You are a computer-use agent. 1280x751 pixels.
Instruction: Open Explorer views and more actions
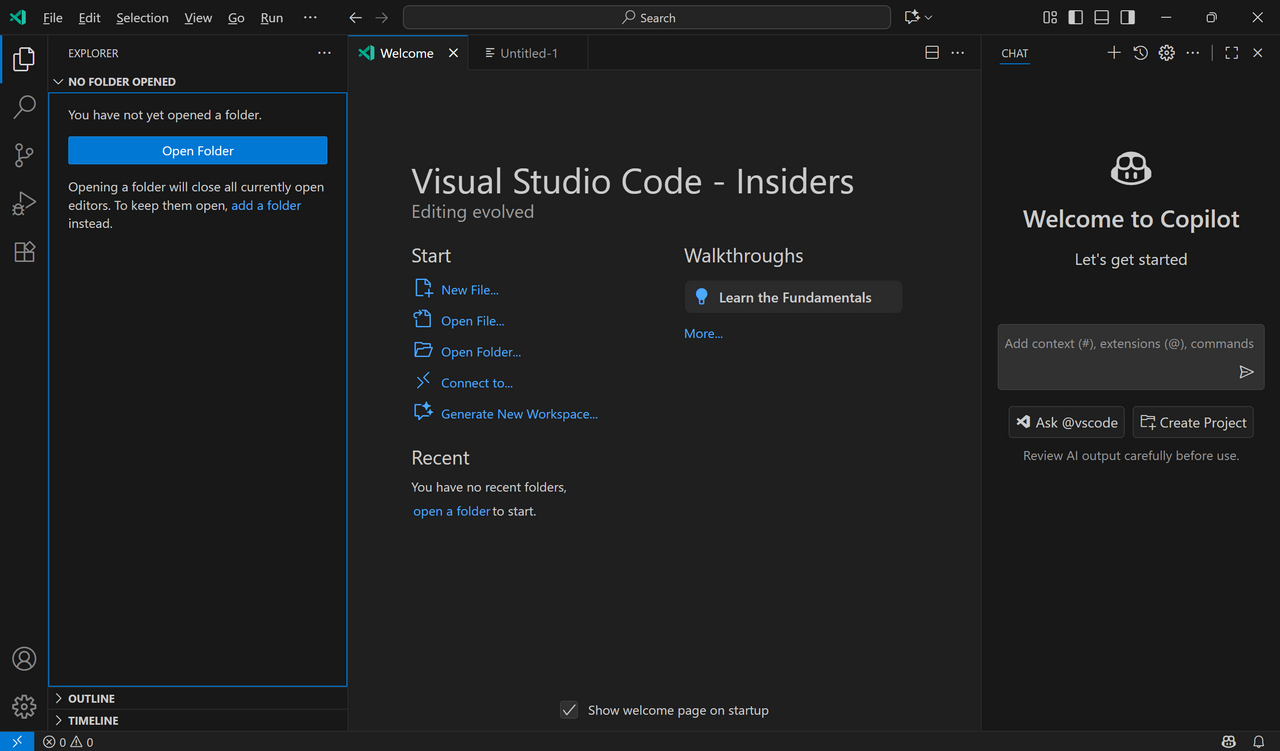[x=324, y=53]
